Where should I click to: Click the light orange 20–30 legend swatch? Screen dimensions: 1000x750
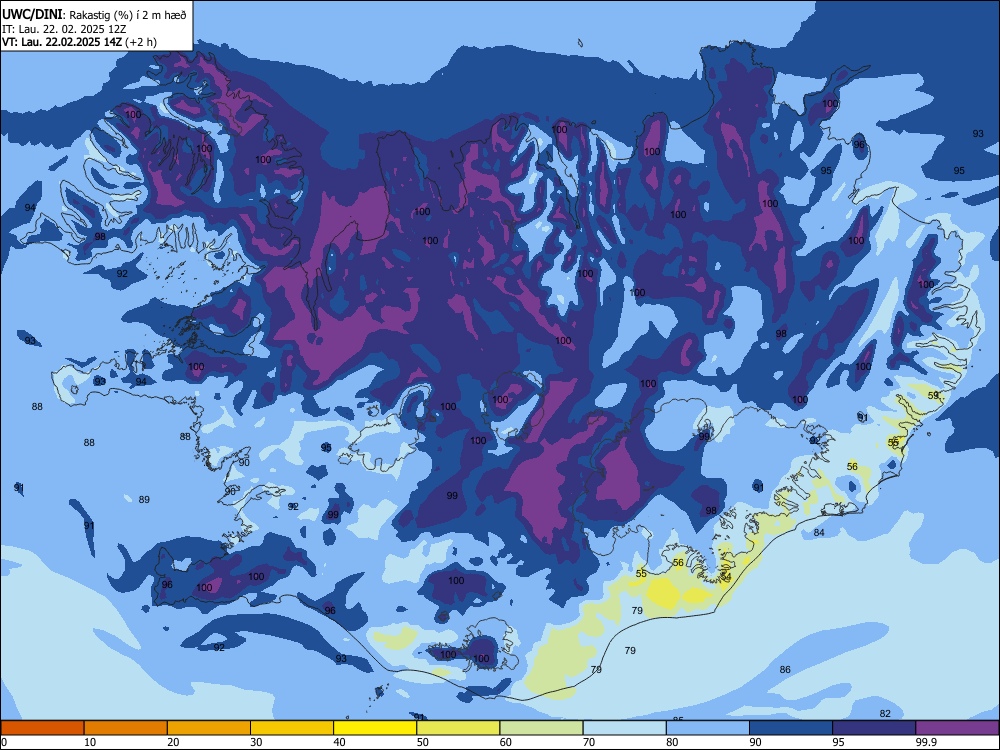tap(209, 728)
